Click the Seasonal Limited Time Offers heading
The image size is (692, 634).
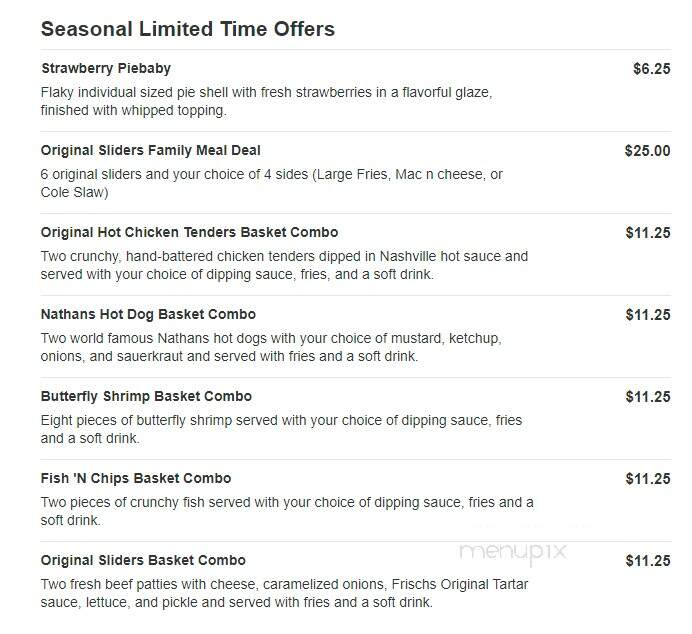pyautogui.click(x=188, y=29)
